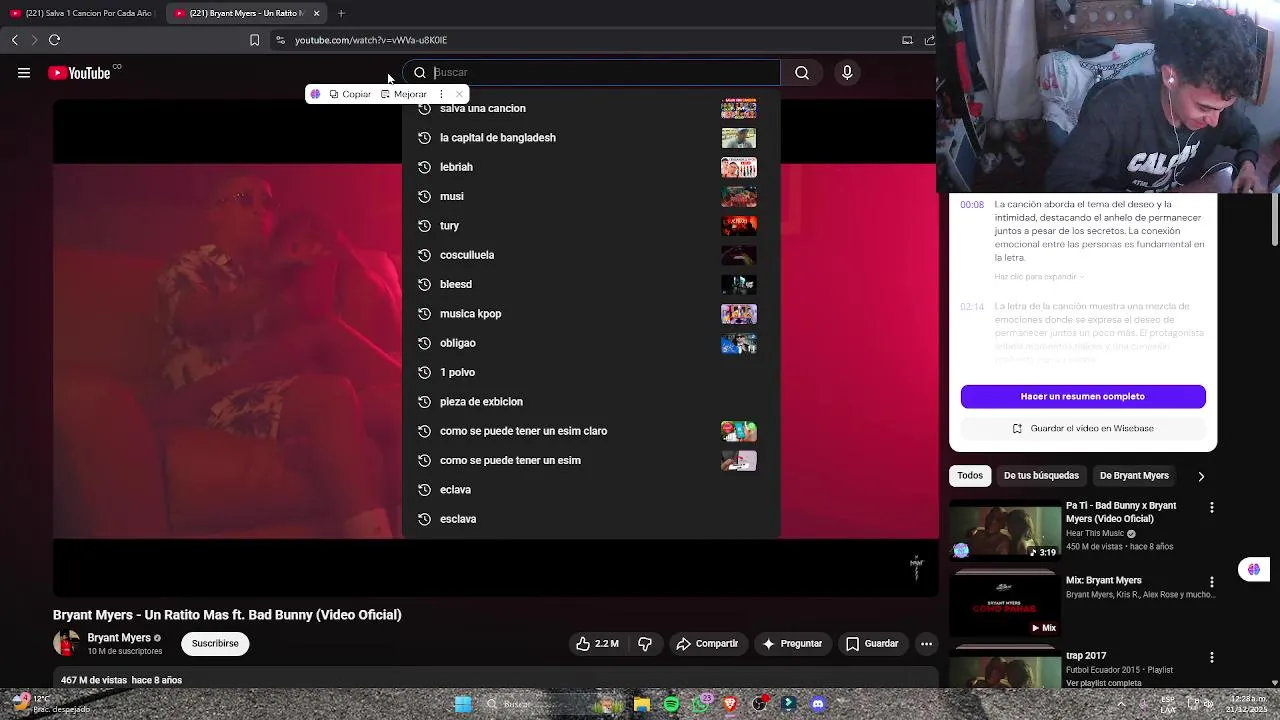Start voice search with microphone icon
1280x720 pixels.
click(x=847, y=72)
